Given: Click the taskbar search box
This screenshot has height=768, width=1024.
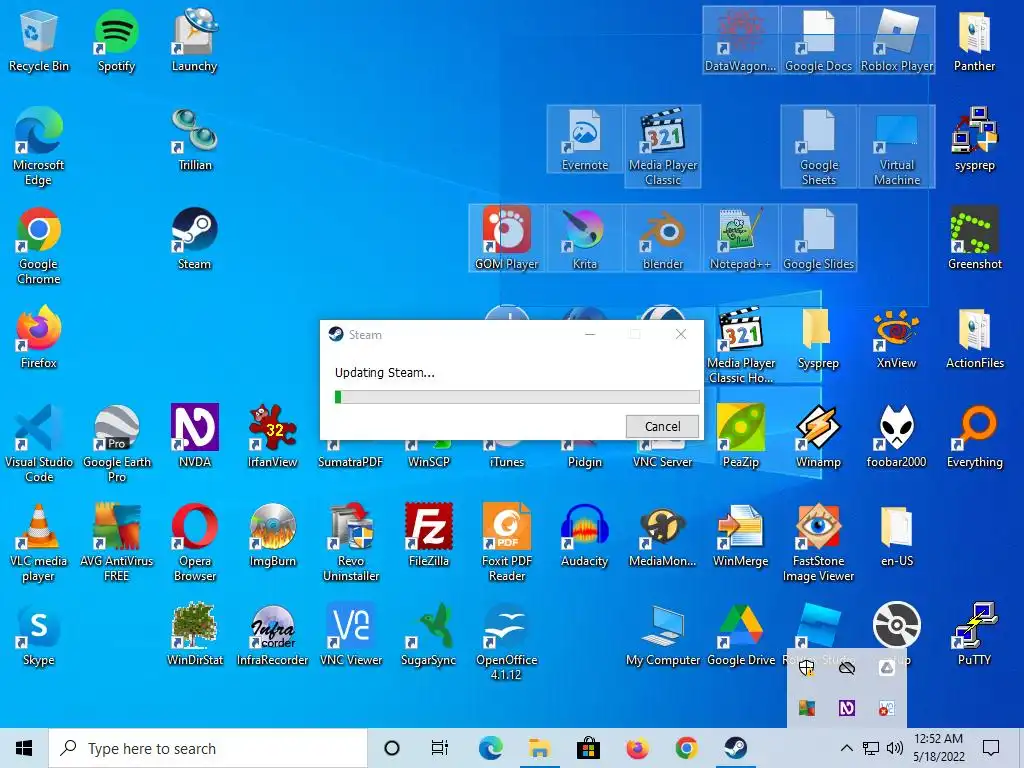Looking at the screenshot, I should pyautogui.click(x=208, y=748).
